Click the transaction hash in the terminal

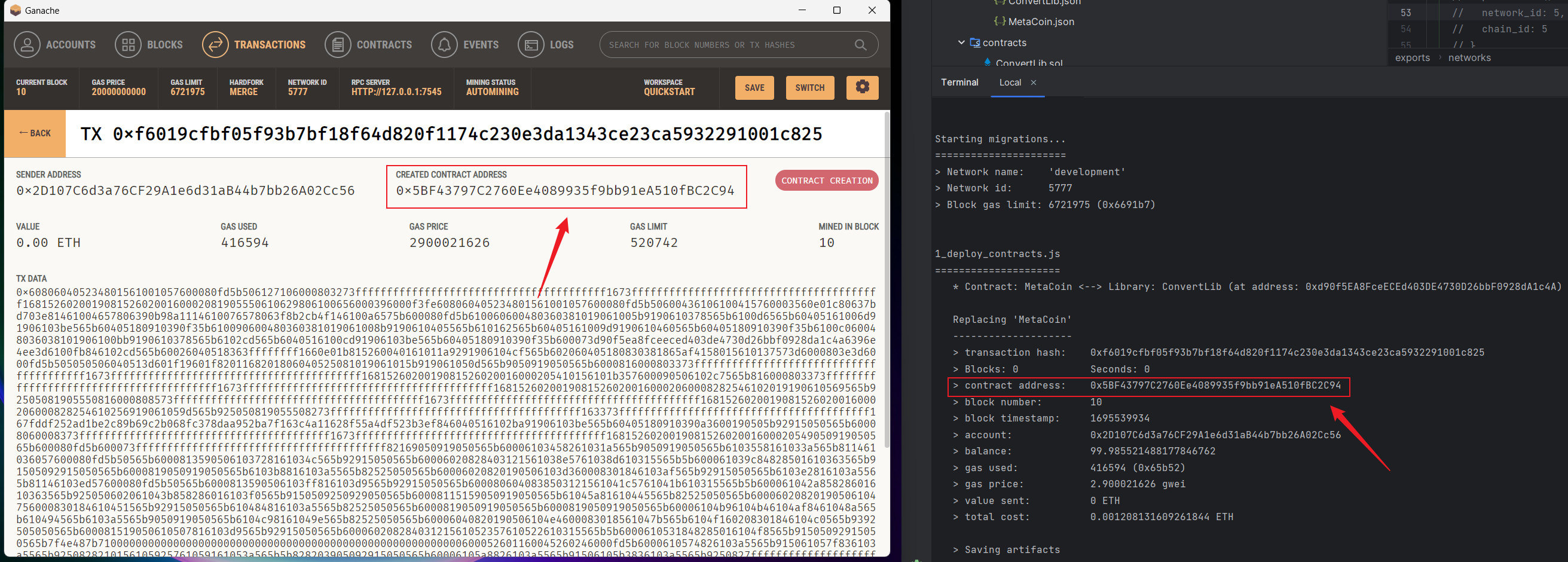pyautogui.click(x=1287, y=353)
